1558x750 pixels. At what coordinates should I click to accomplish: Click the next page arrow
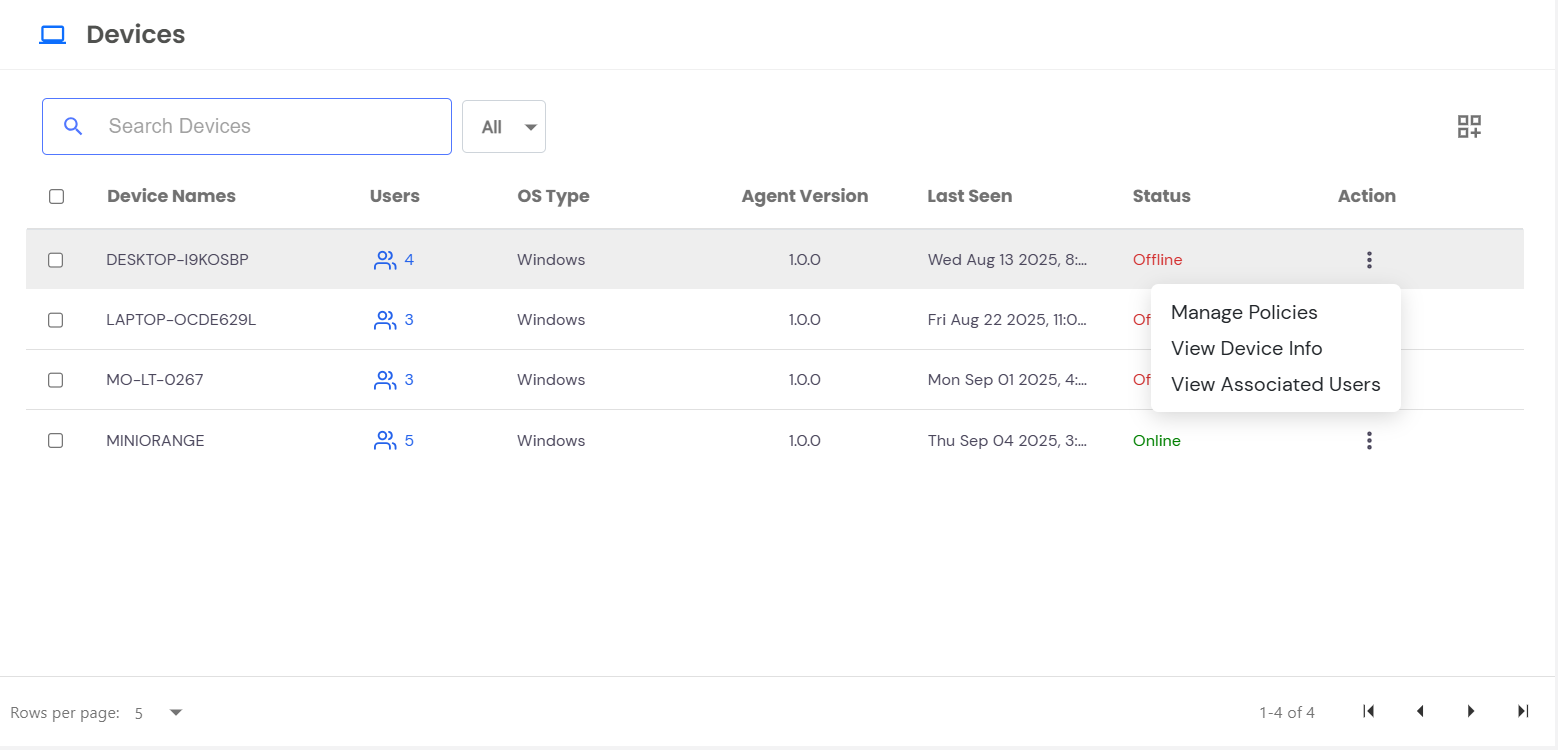click(x=1471, y=711)
